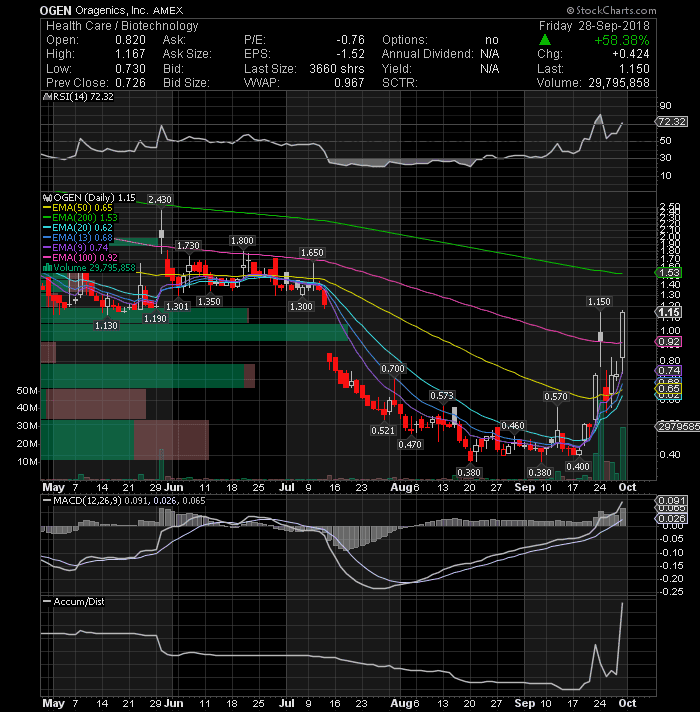
Task: Click the Annual Dividend label
Action: pos(427,54)
